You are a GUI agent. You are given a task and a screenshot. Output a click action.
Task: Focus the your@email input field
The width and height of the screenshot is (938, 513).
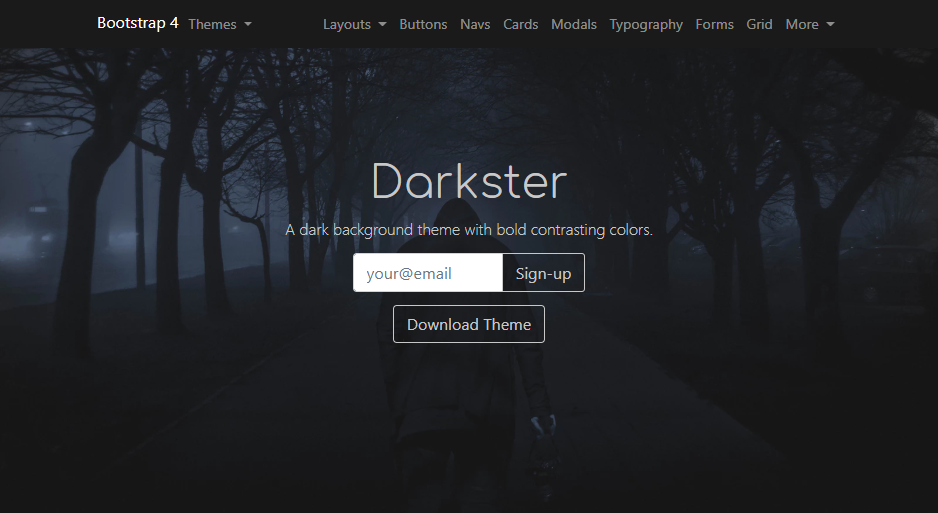coord(428,273)
